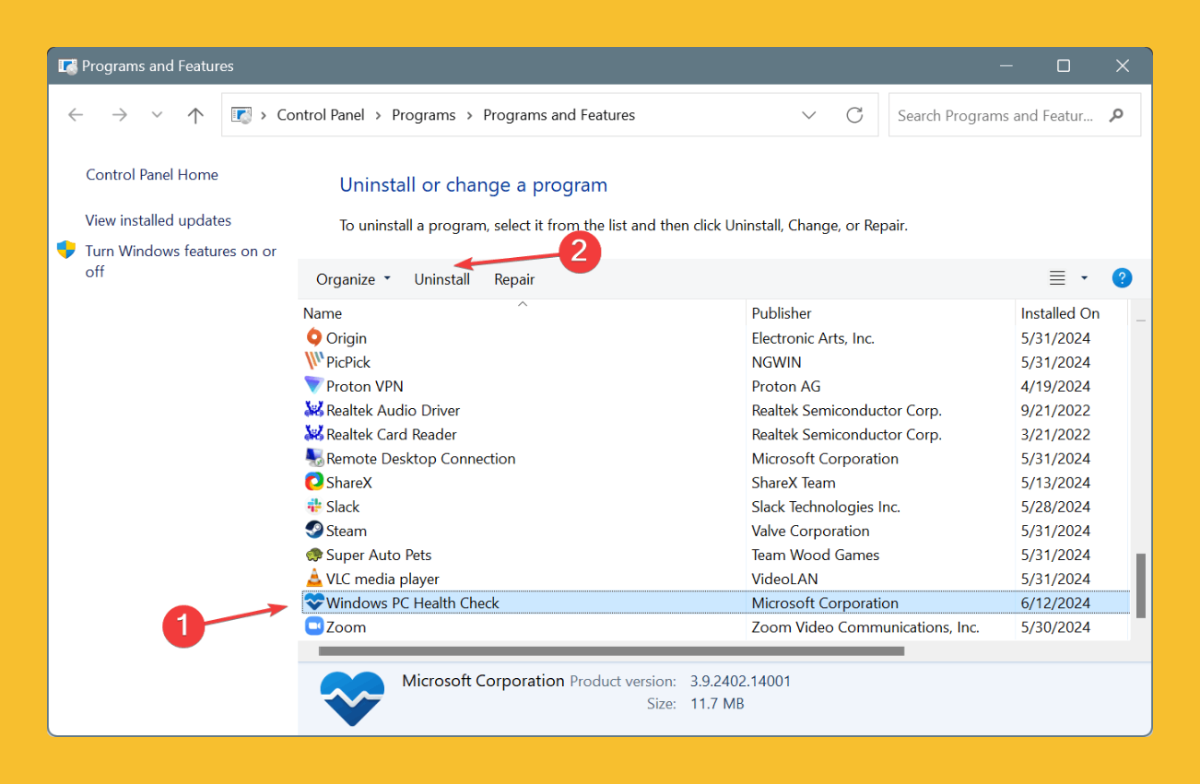Click the vertical scrollbar thumb

tap(1141, 586)
